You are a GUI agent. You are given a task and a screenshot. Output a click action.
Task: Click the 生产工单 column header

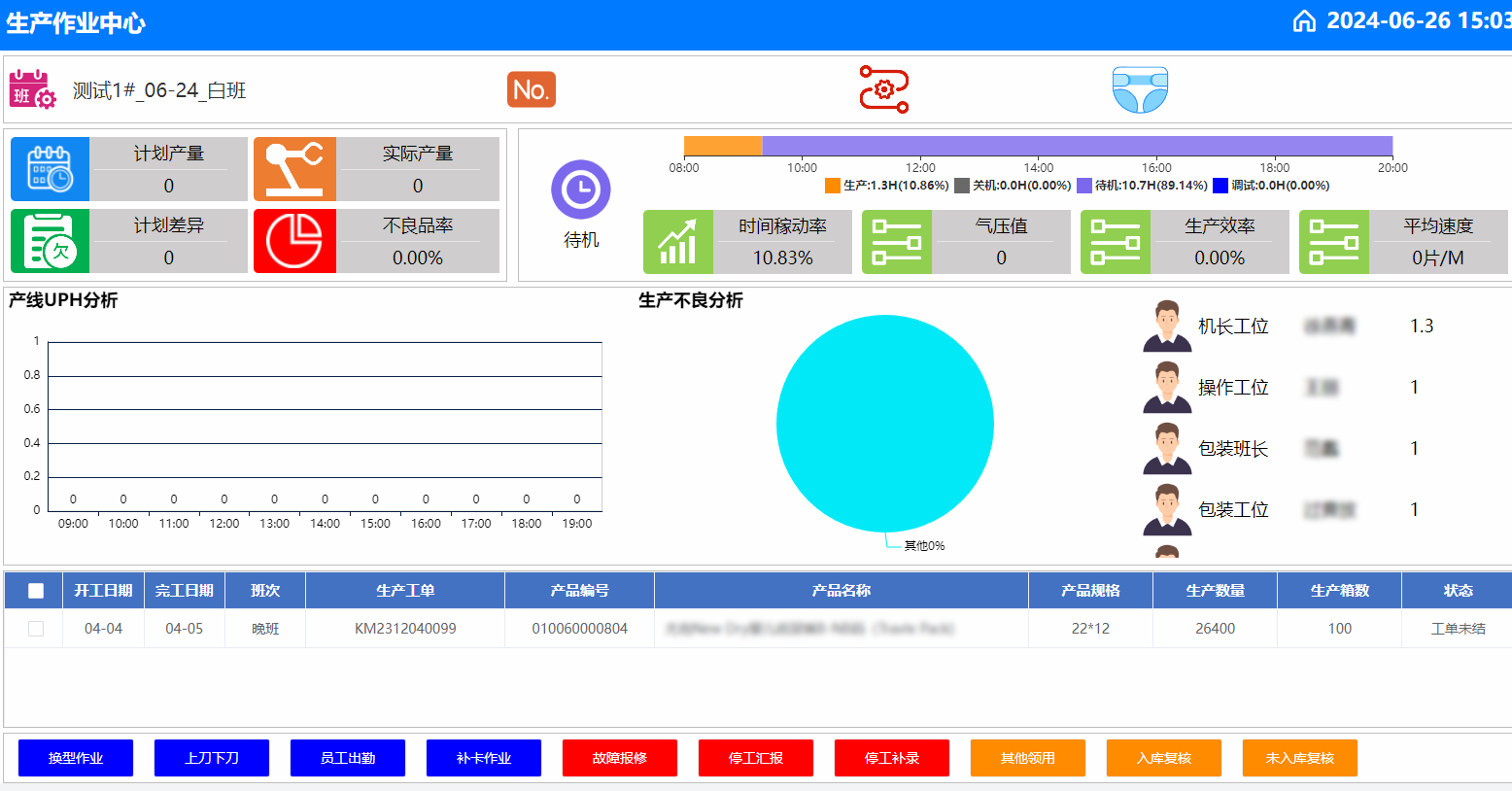(405, 591)
